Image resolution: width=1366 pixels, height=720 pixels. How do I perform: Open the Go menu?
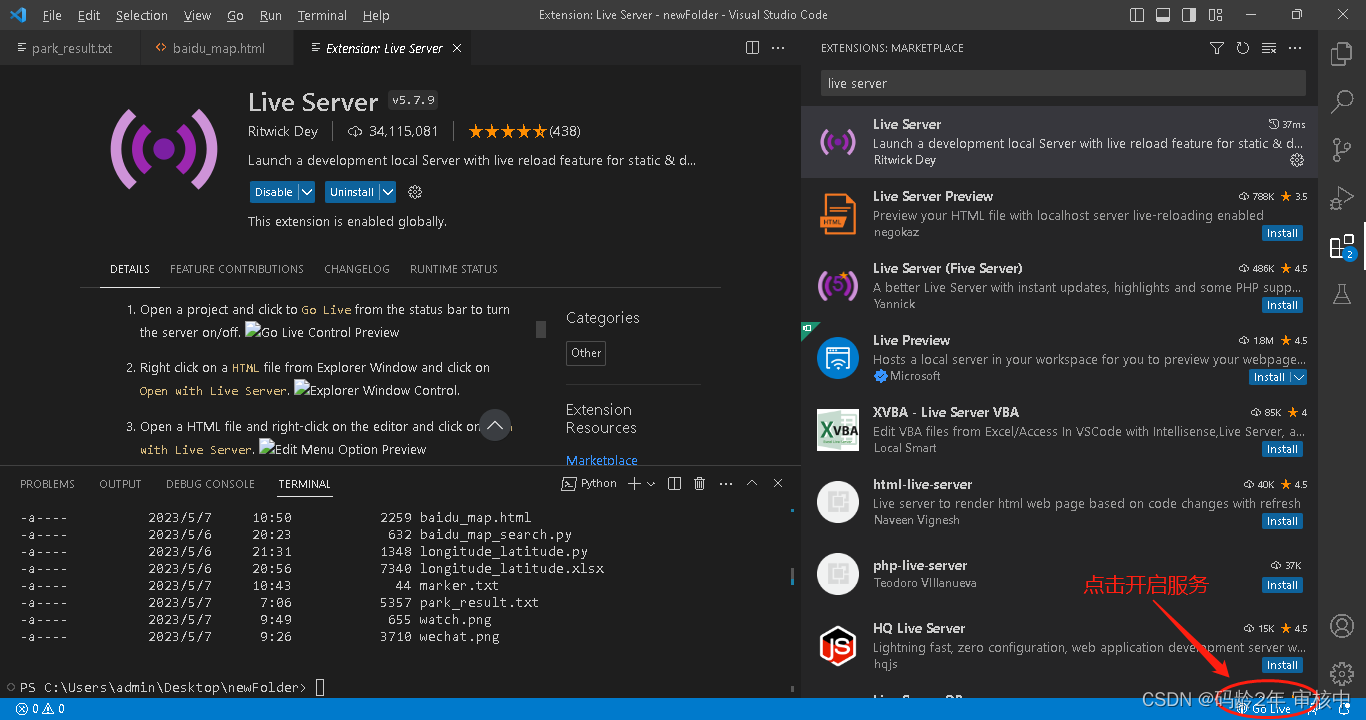point(235,15)
